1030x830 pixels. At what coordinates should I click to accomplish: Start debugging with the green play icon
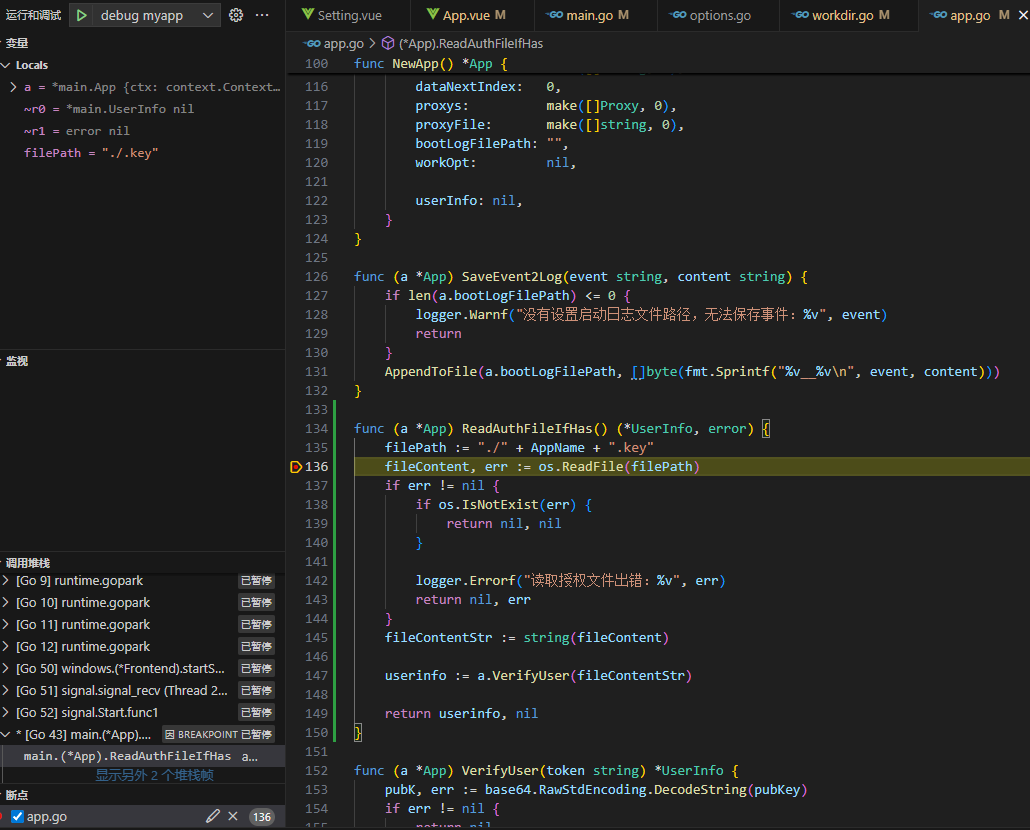pyautogui.click(x=82, y=15)
